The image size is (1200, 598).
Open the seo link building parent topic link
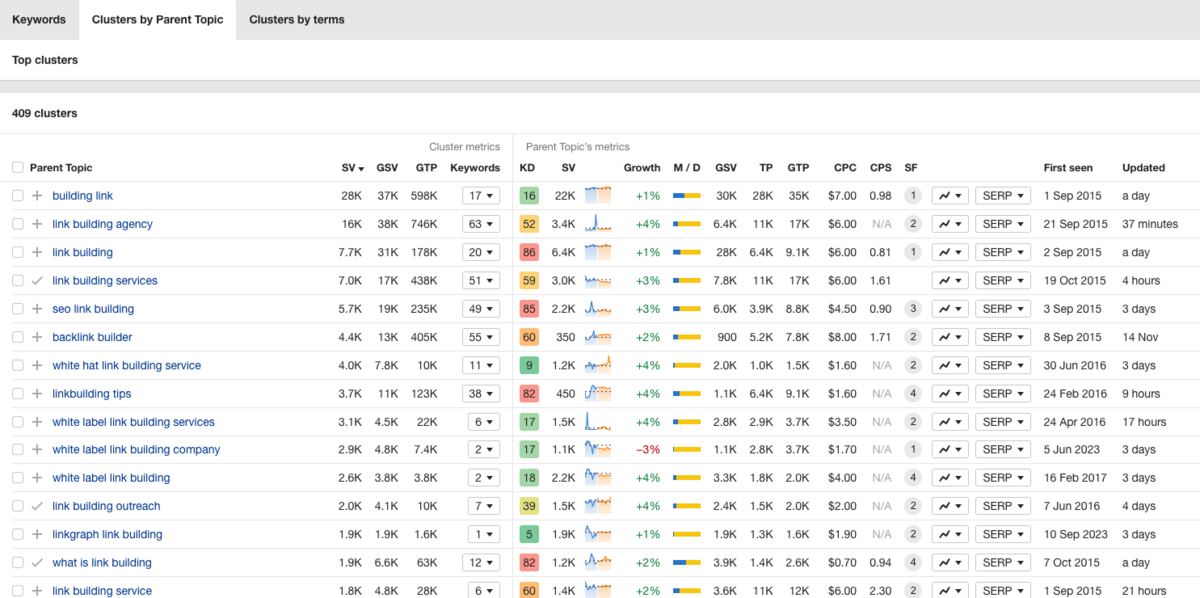click(93, 309)
